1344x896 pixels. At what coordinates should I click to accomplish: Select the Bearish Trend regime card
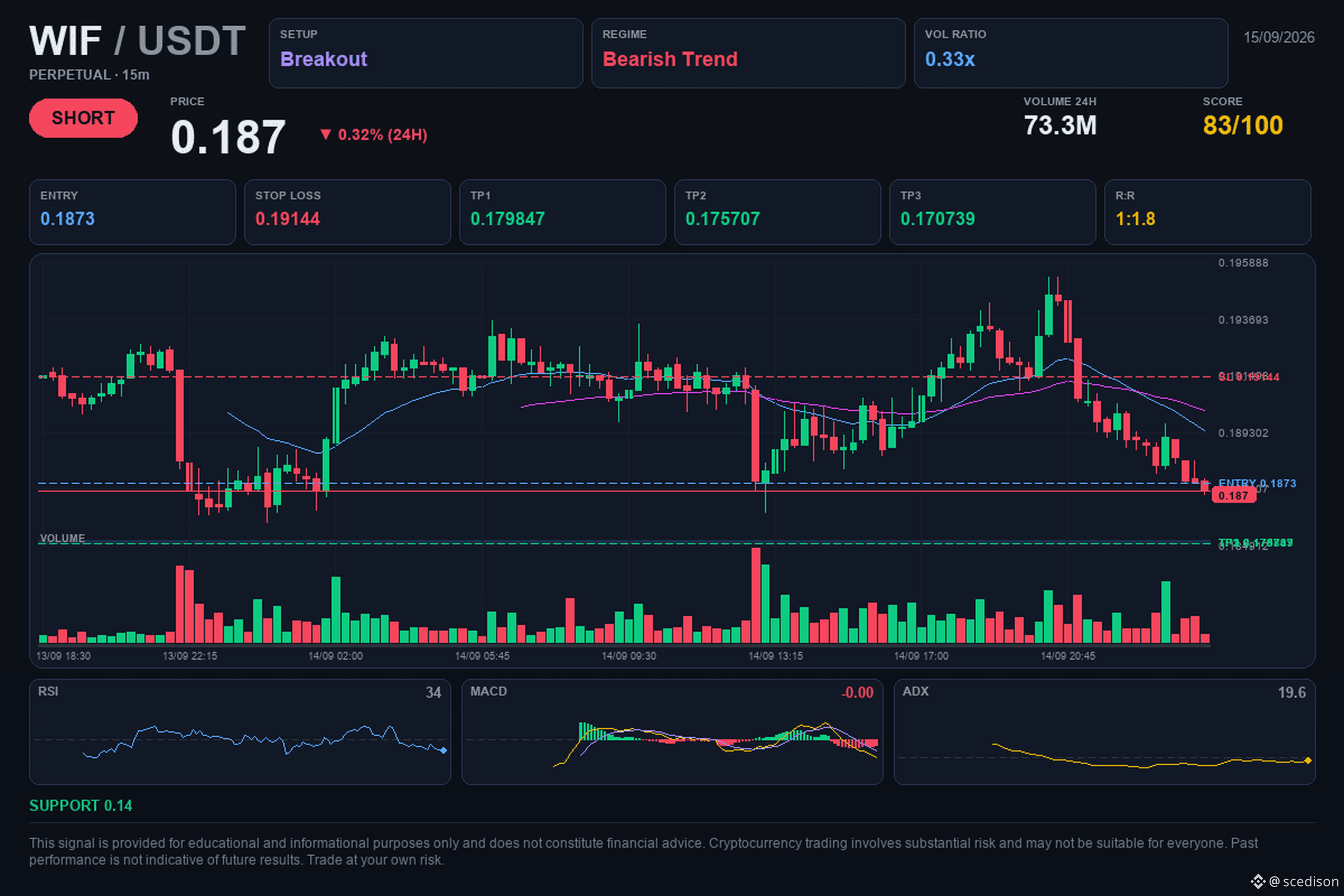[x=748, y=53]
